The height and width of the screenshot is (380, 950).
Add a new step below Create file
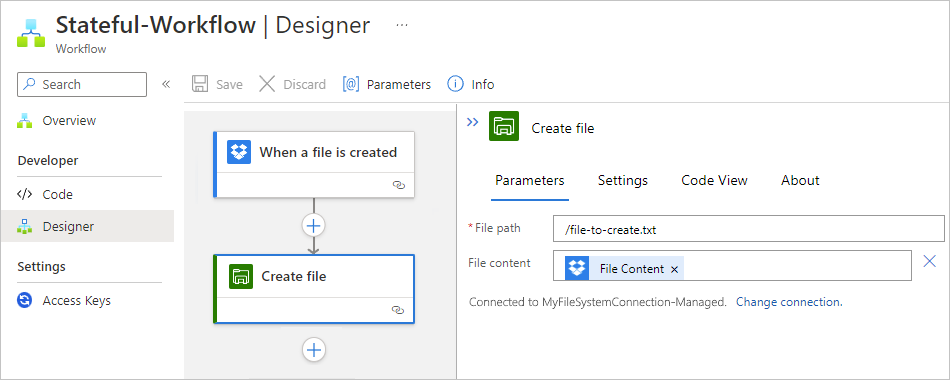(313, 350)
